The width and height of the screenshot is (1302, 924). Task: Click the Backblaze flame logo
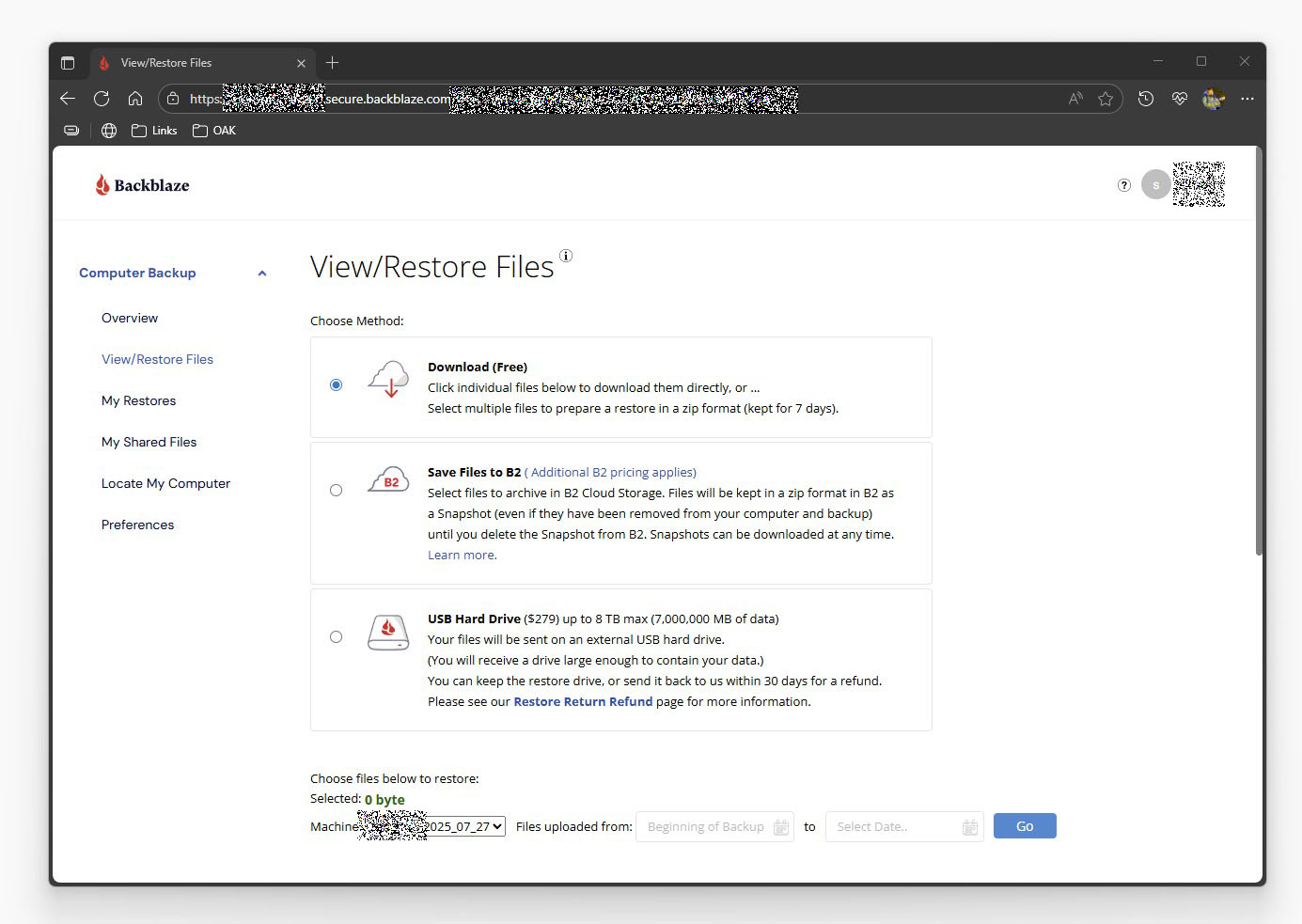pos(102,185)
